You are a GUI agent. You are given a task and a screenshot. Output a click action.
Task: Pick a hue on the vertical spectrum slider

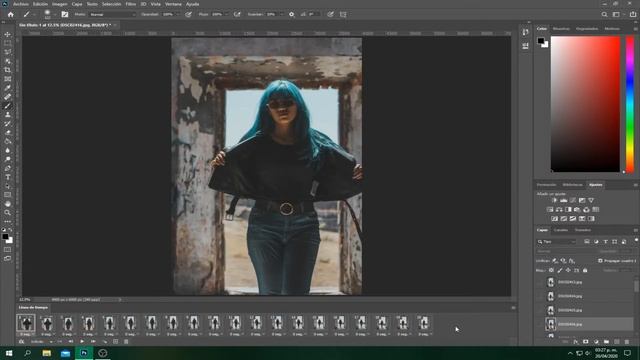[x=630, y=104]
